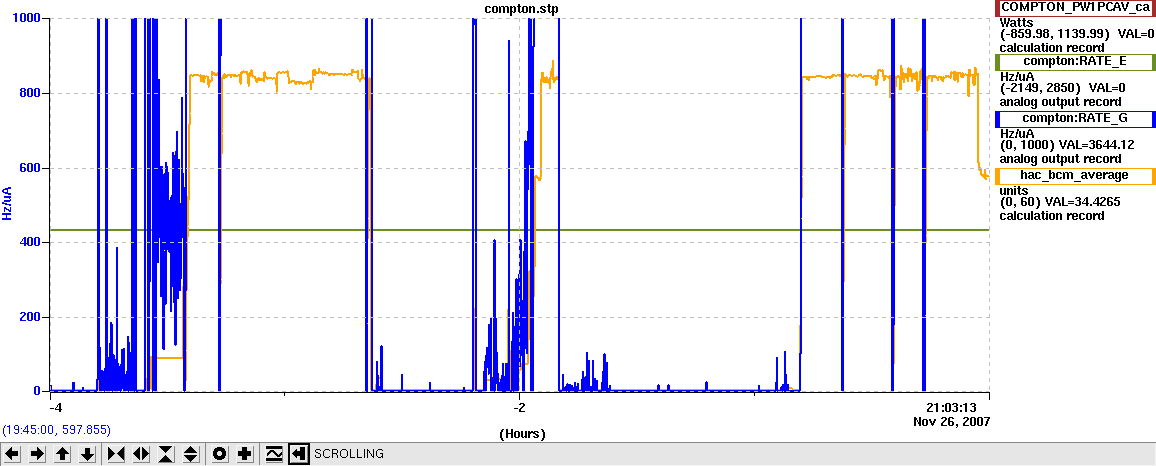Click the Nov 26, 2007 date label

point(951,422)
